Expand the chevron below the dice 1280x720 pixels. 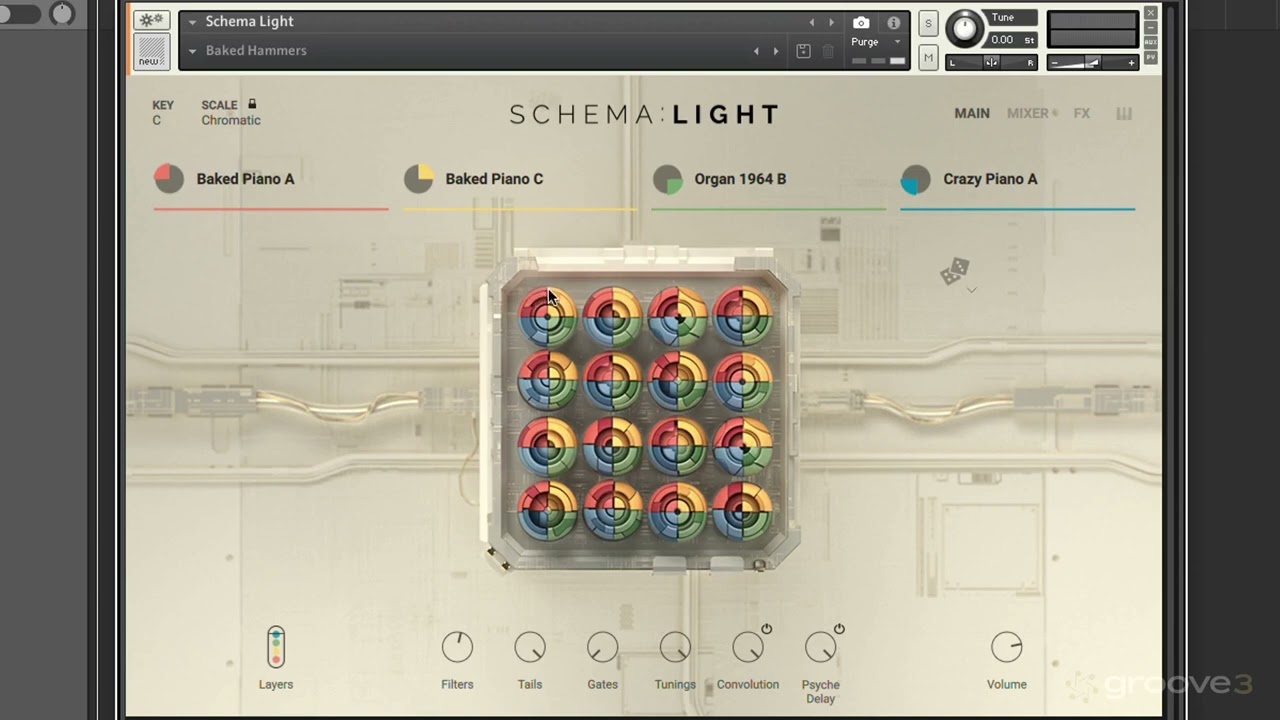971,290
